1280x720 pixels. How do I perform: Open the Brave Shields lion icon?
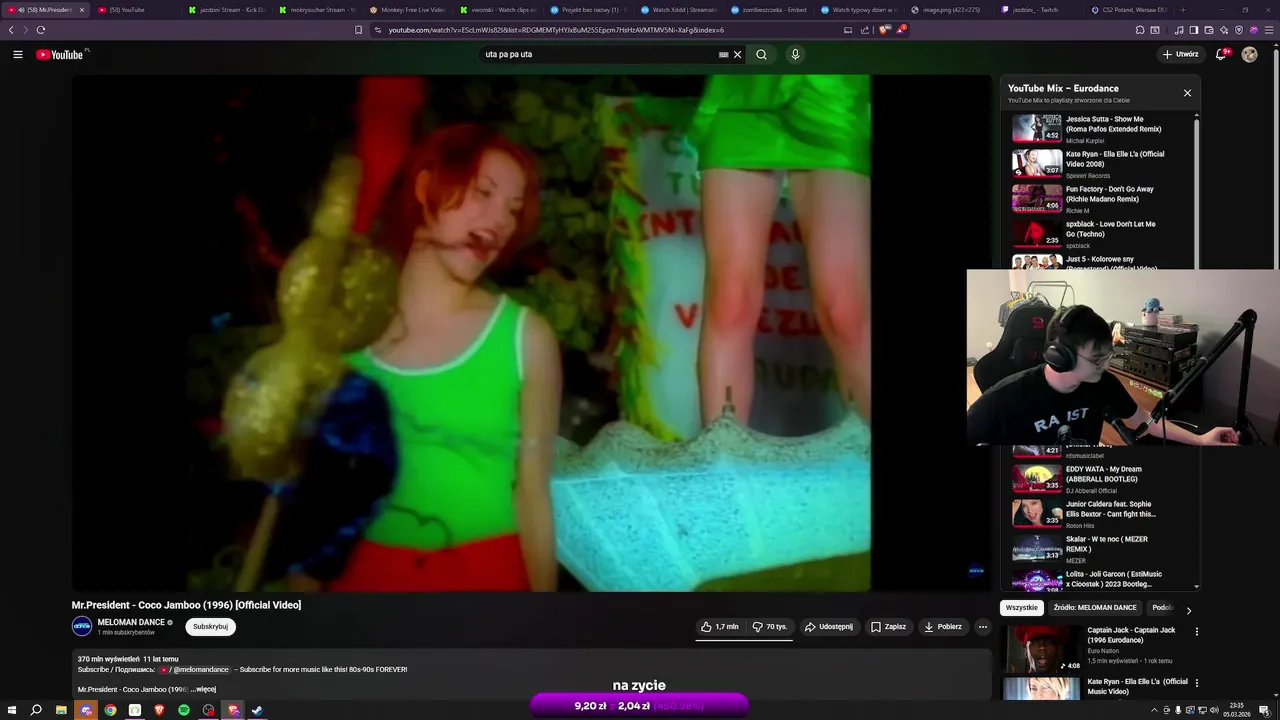[x=884, y=30]
